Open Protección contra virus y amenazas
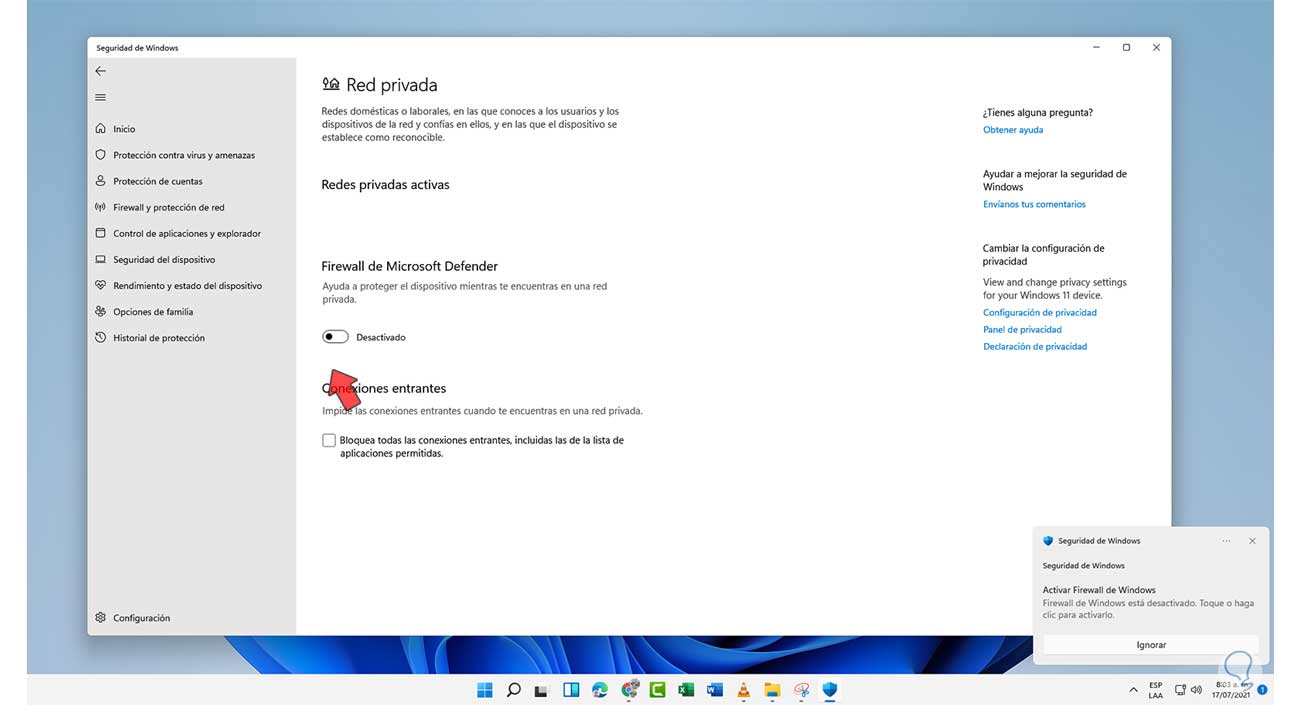Screen dimensions: 1300x705 (x=184, y=155)
